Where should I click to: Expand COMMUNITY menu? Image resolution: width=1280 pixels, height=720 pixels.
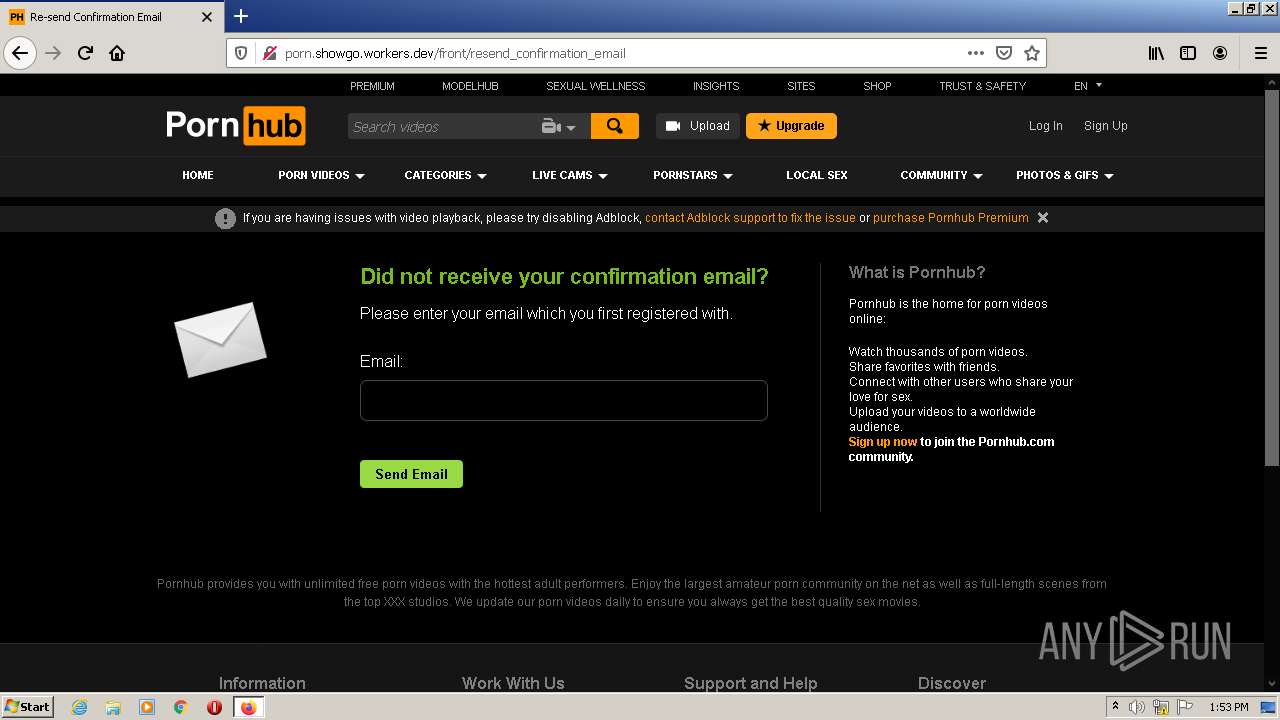[x=941, y=175]
